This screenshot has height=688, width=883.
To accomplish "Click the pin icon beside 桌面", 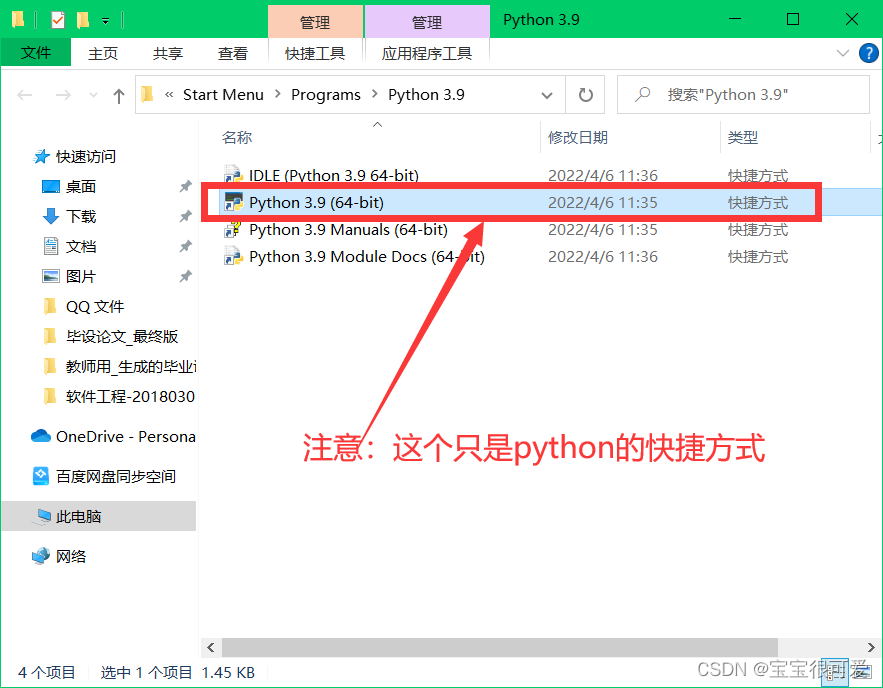I will tap(185, 186).
